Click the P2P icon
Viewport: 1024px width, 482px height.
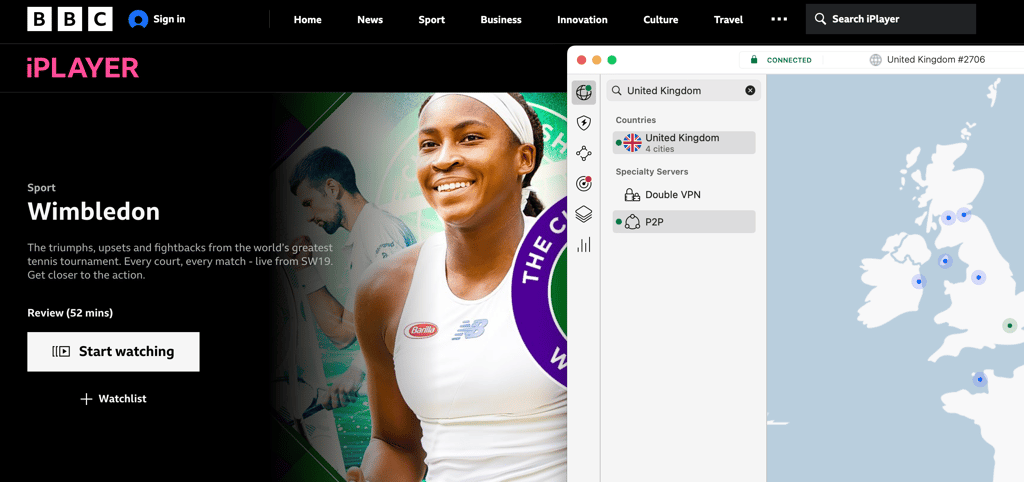click(x=632, y=222)
